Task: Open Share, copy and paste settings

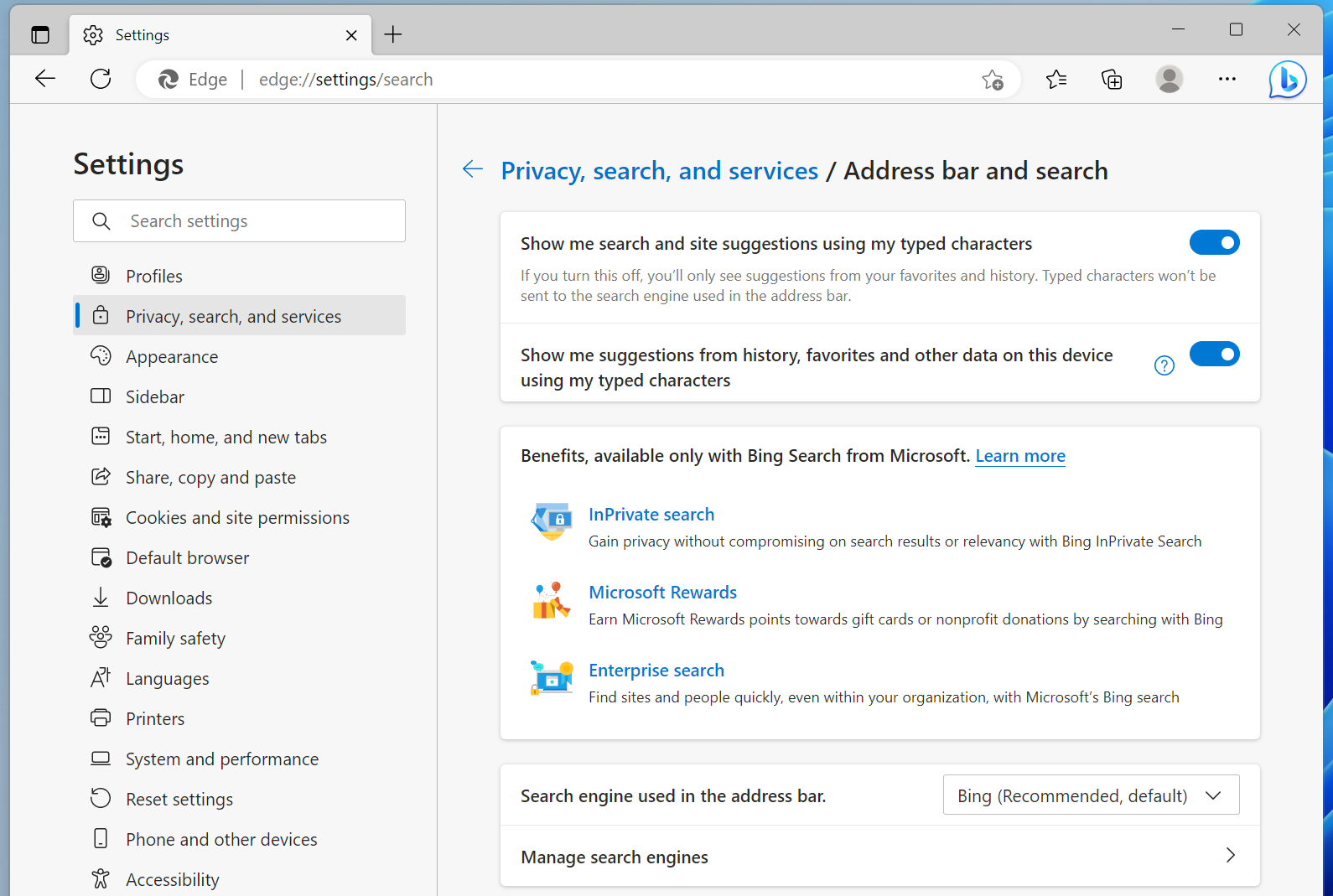Action: coord(240,476)
